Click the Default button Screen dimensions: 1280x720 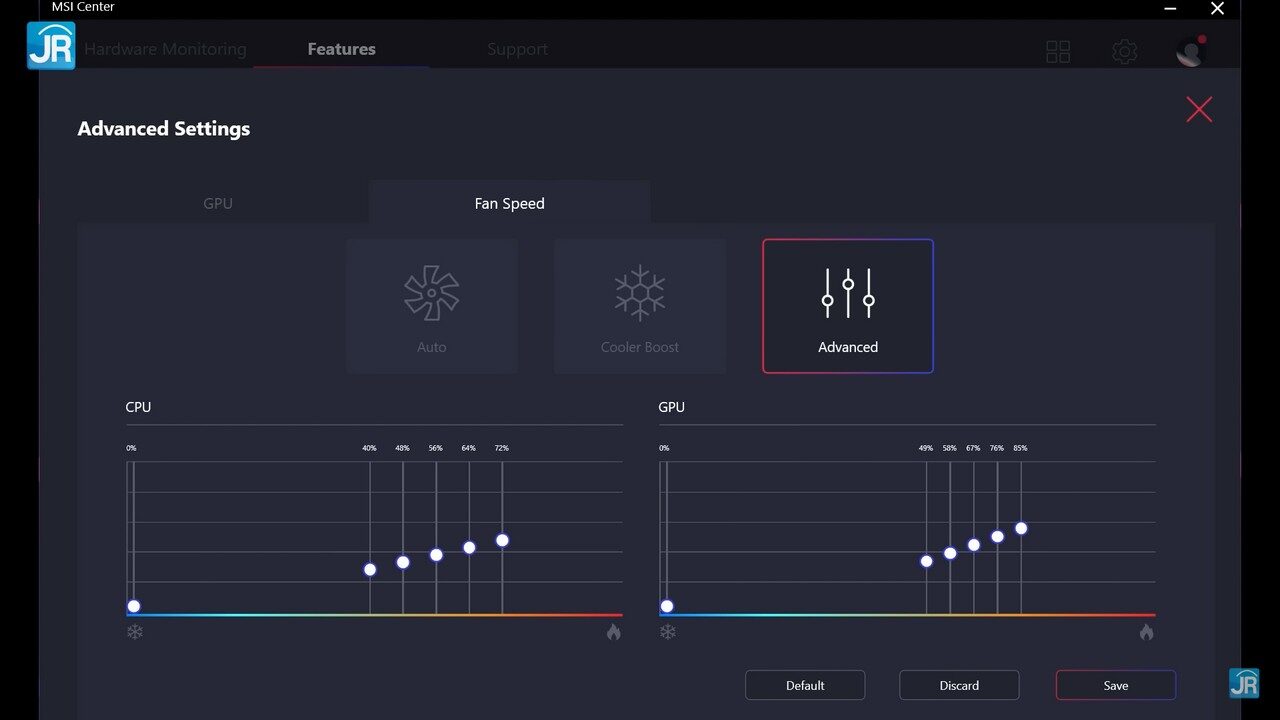tap(805, 685)
